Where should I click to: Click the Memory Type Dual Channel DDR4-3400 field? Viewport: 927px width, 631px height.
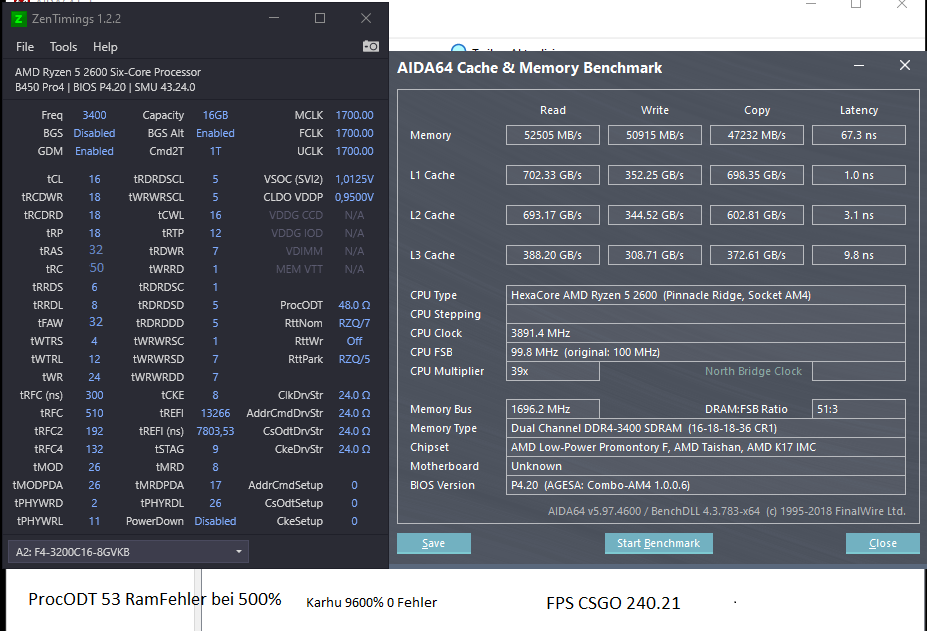coord(705,428)
